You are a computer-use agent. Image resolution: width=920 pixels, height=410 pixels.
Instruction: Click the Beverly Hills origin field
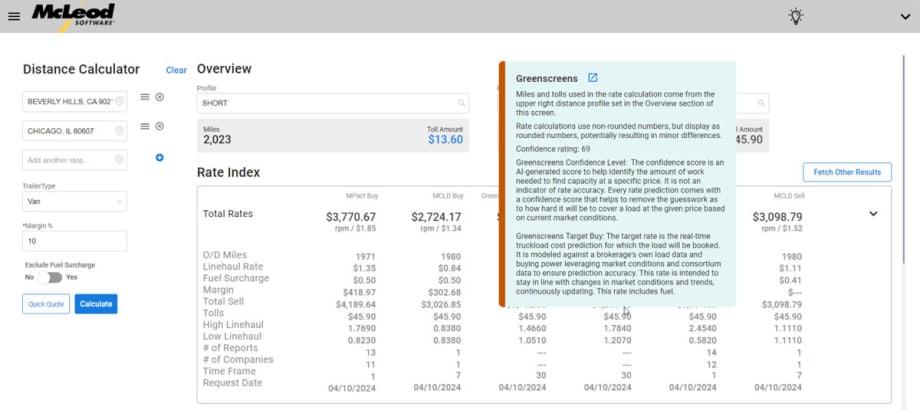(x=75, y=101)
